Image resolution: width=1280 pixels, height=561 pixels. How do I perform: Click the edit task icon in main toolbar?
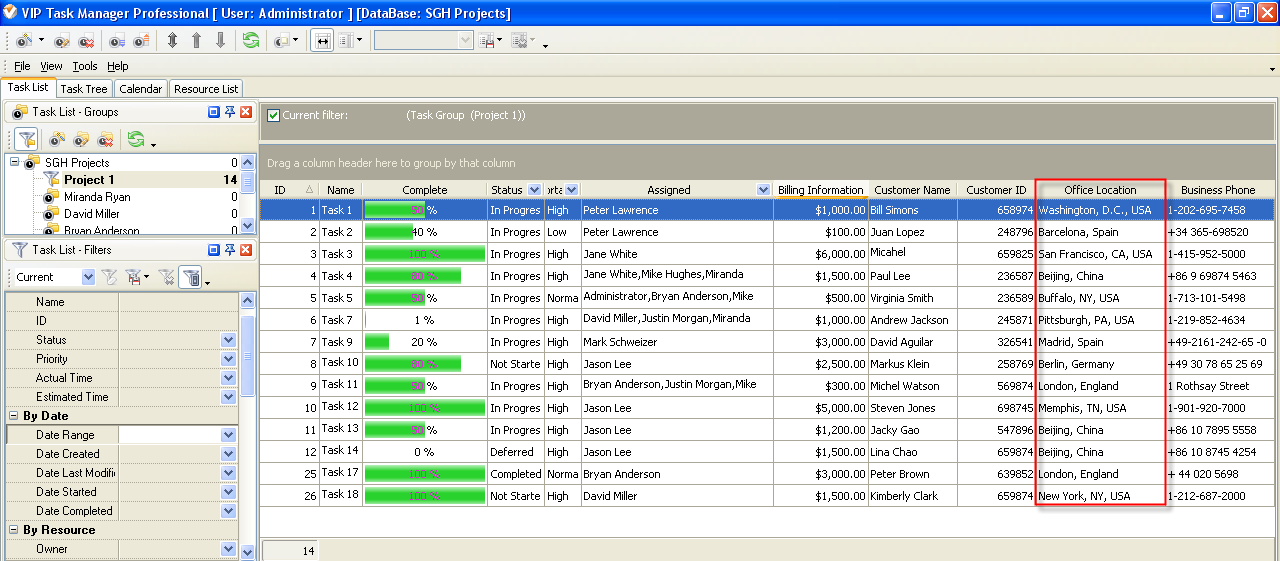click(x=62, y=41)
